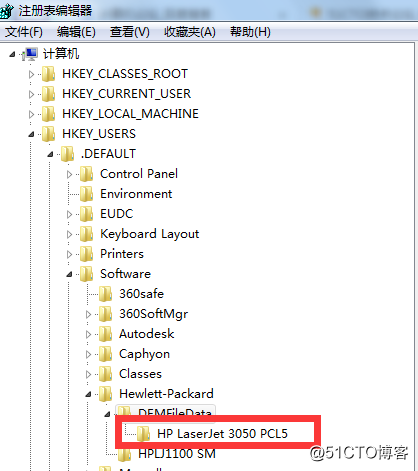
Task: Click the Autodesk folder icon
Action: coord(106,334)
